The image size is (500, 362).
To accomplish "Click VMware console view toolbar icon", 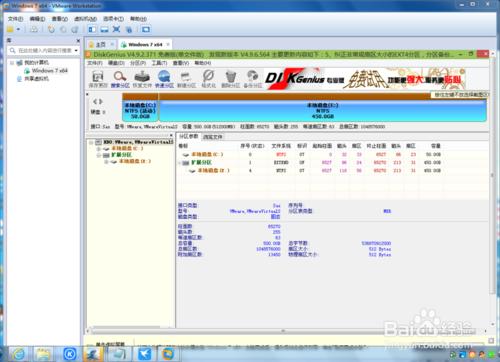I will (x=146, y=29).
